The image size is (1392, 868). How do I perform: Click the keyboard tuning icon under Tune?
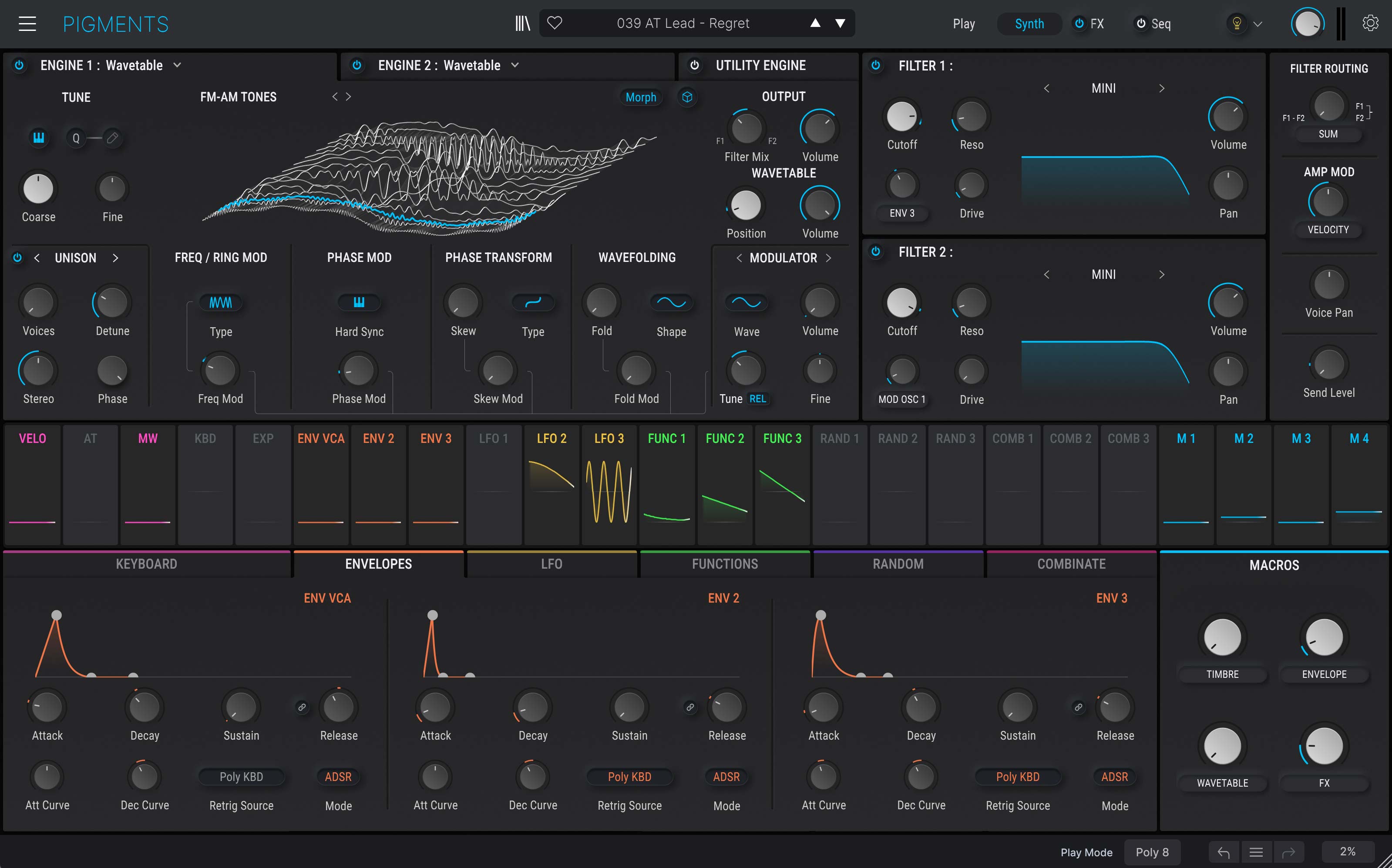38,138
